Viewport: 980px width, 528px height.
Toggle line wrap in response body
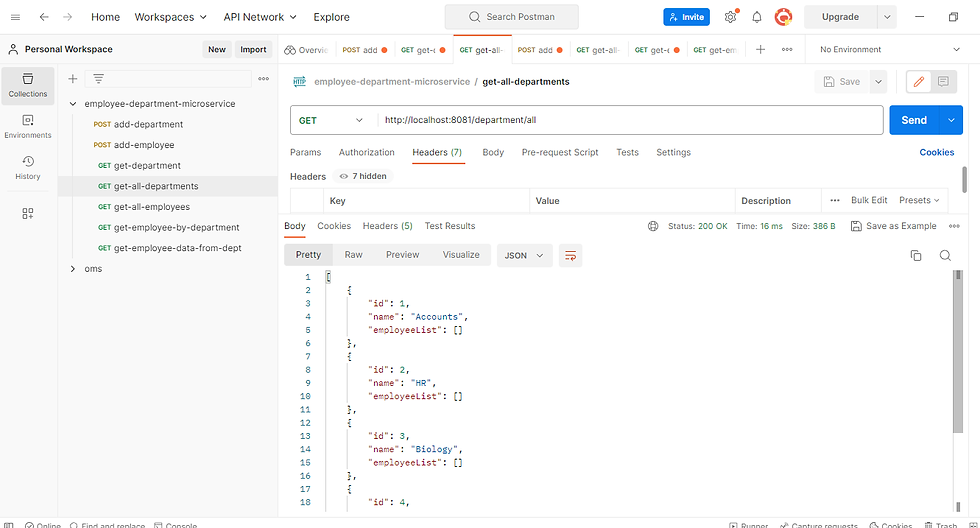(570, 256)
